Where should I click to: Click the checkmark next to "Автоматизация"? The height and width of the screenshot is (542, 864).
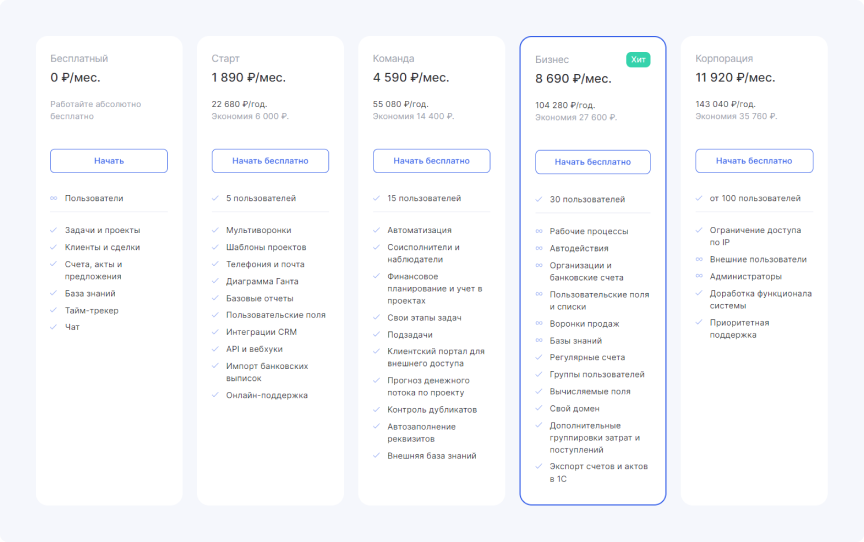[377, 230]
